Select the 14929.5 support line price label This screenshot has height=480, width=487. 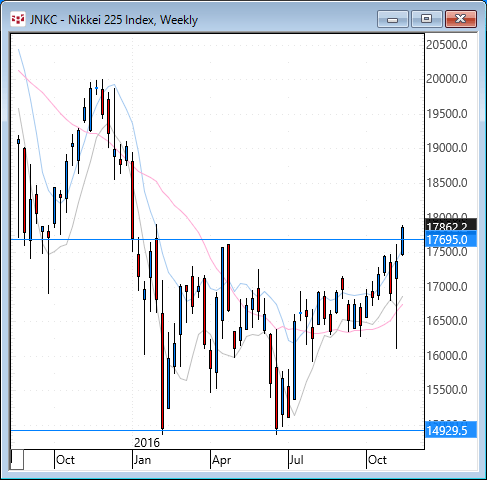451,431
